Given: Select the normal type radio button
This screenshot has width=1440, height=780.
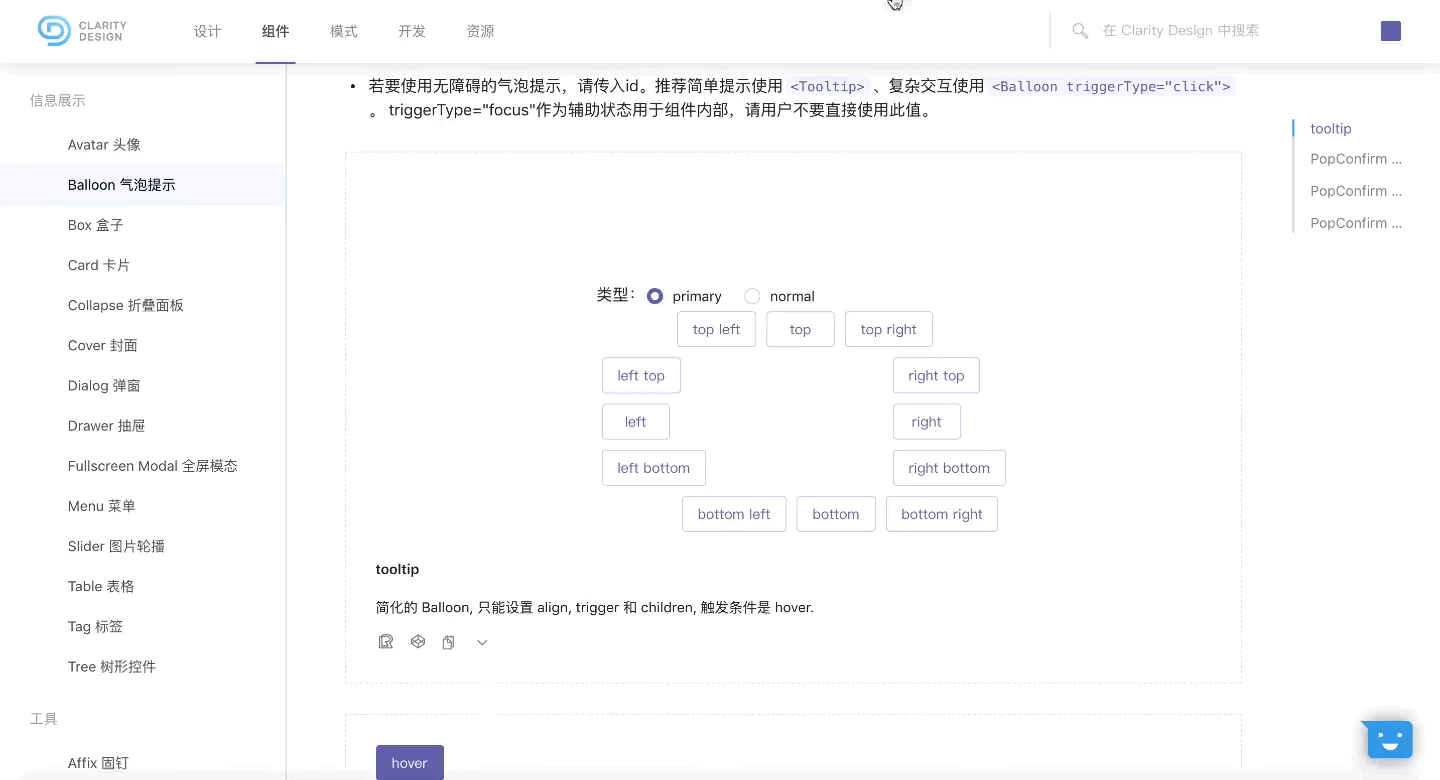Looking at the screenshot, I should click(x=752, y=296).
